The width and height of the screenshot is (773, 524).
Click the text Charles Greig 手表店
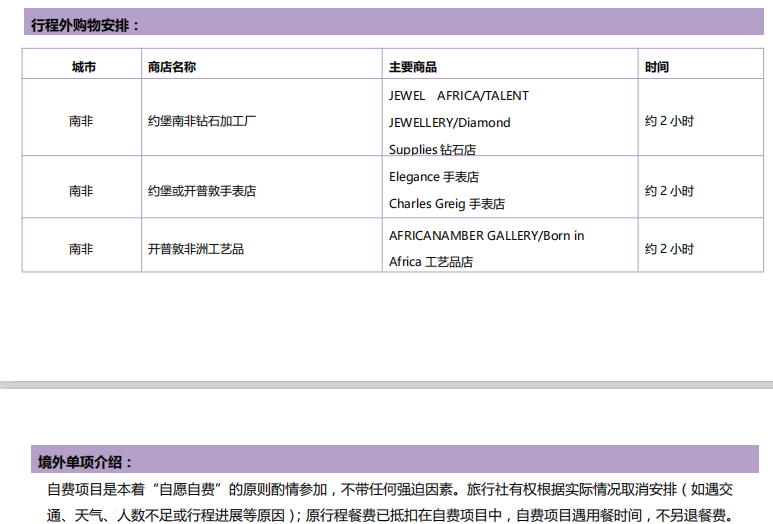click(x=447, y=204)
